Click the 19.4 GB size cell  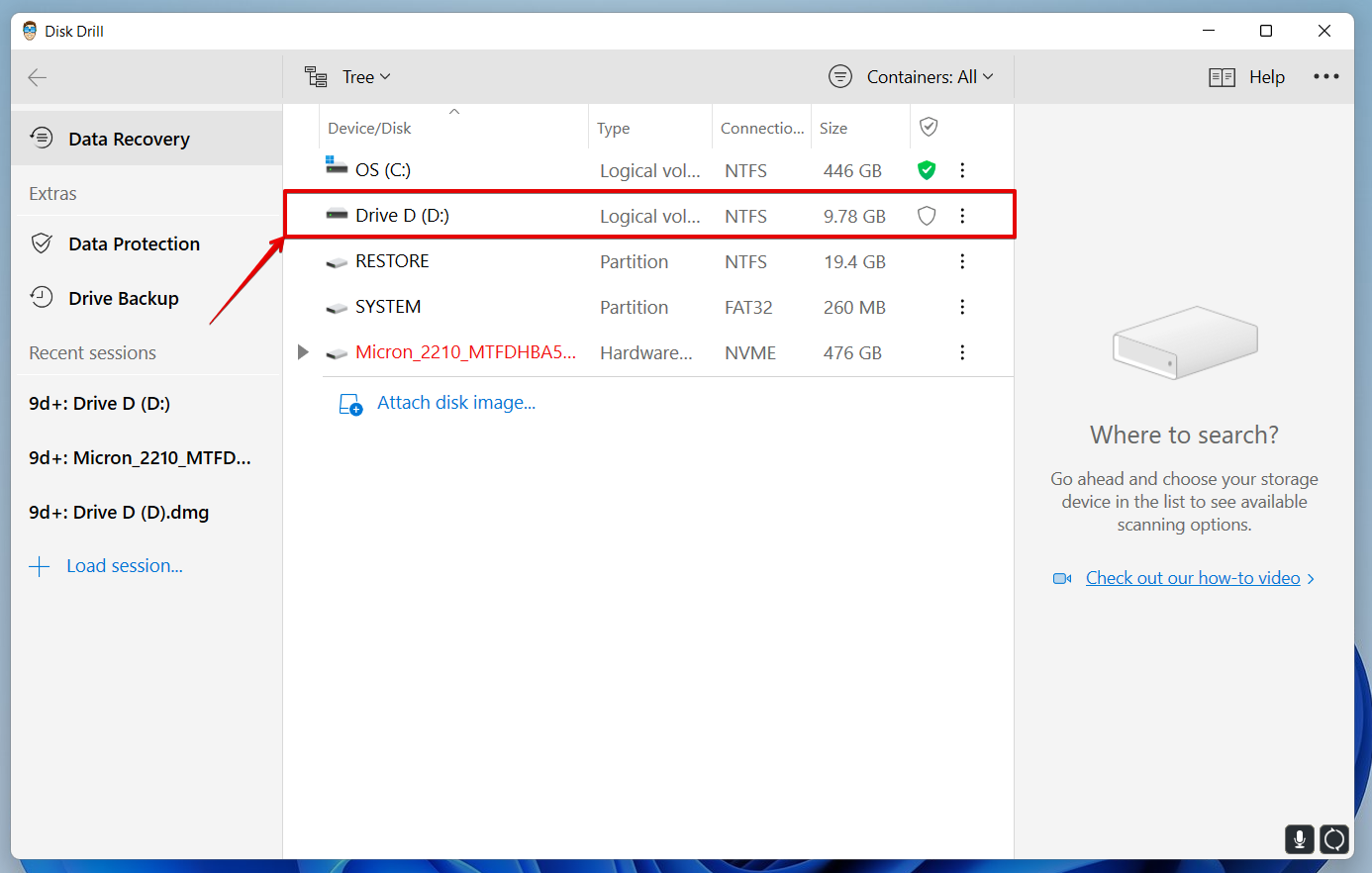pos(854,261)
